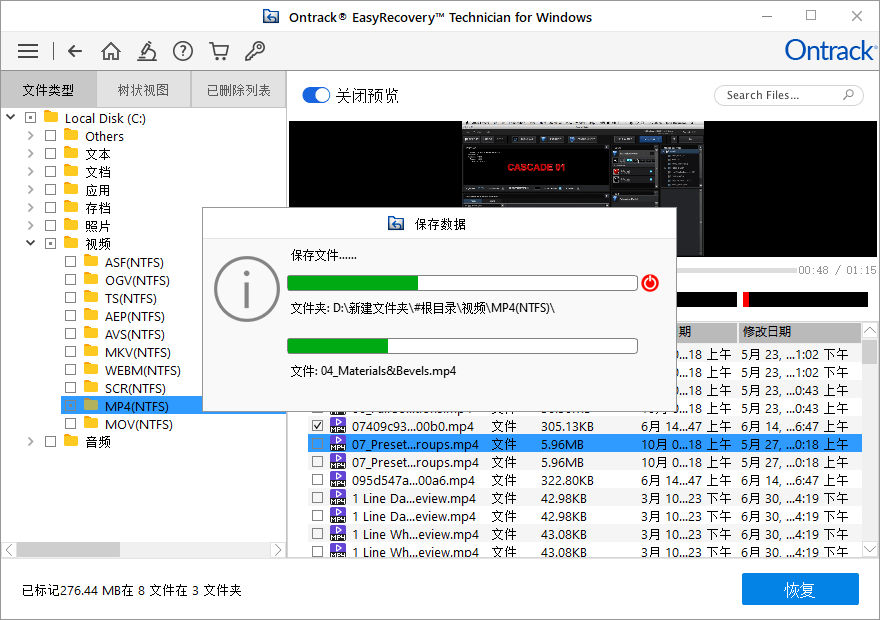The width and height of the screenshot is (880, 620).
Task: Toggle the 关闭预览 preview switch
Action: 316,95
